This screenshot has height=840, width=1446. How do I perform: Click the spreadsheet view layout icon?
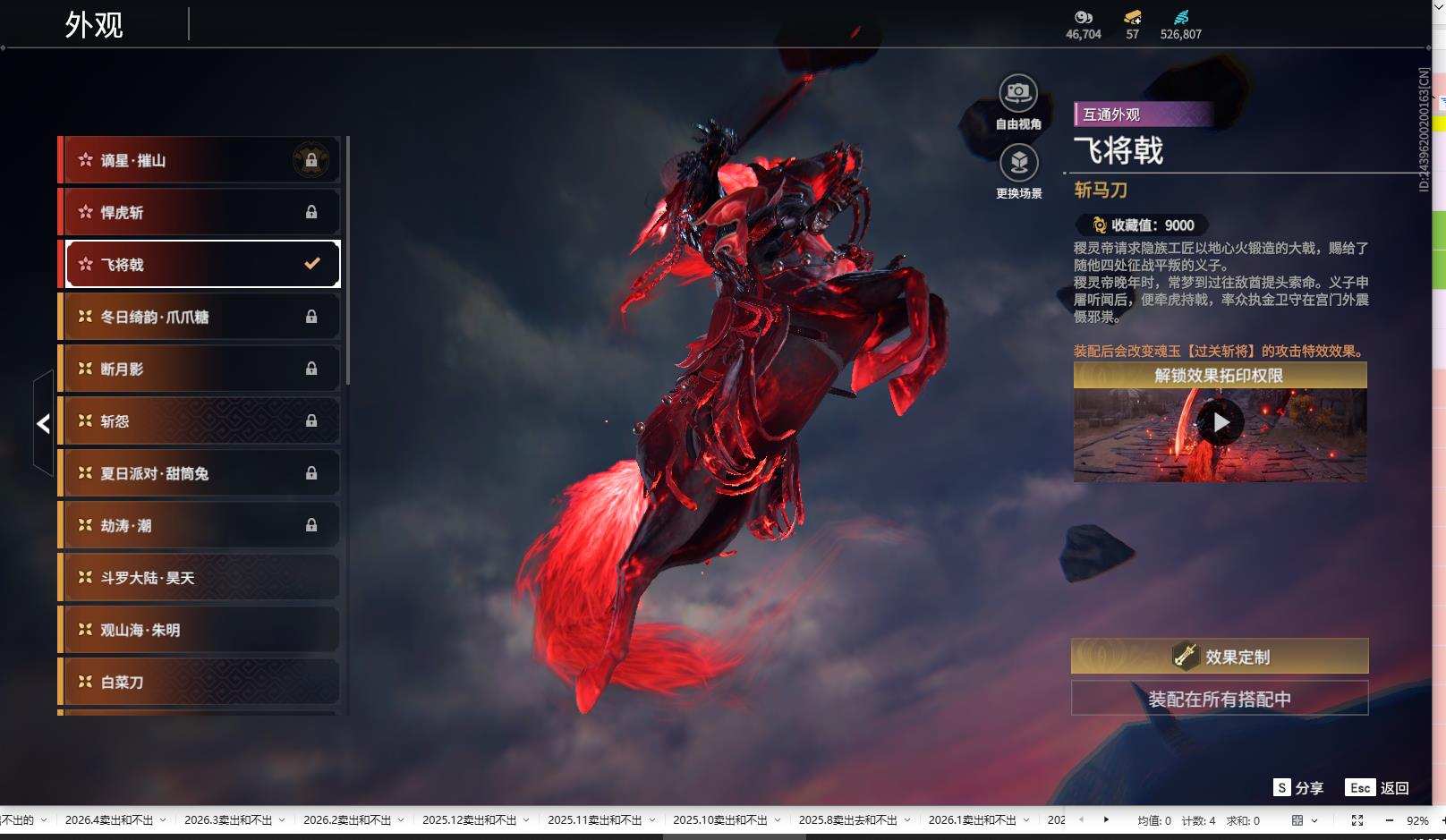(x=1297, y=820)
